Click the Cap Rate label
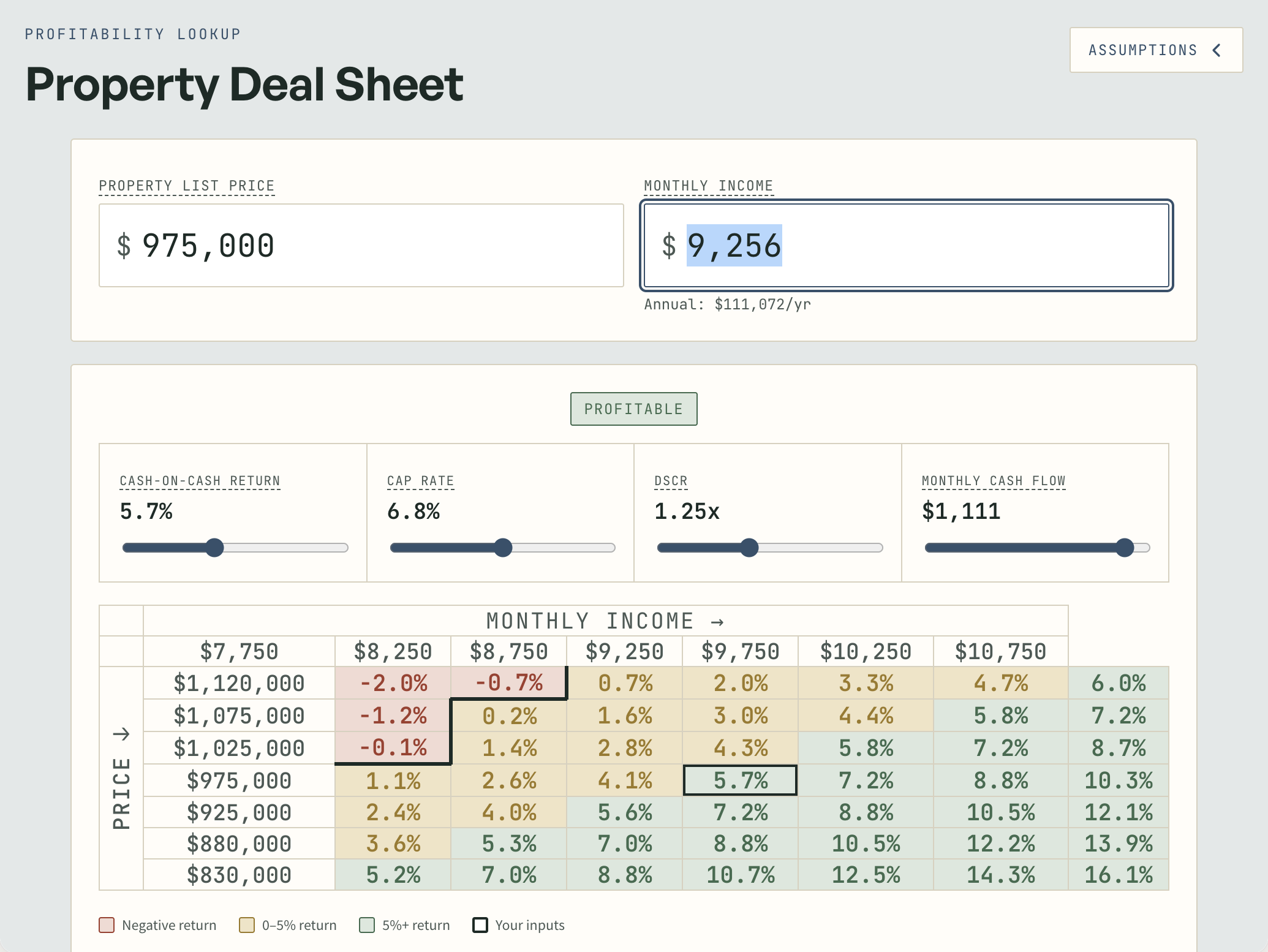 (x=420, y=481)
